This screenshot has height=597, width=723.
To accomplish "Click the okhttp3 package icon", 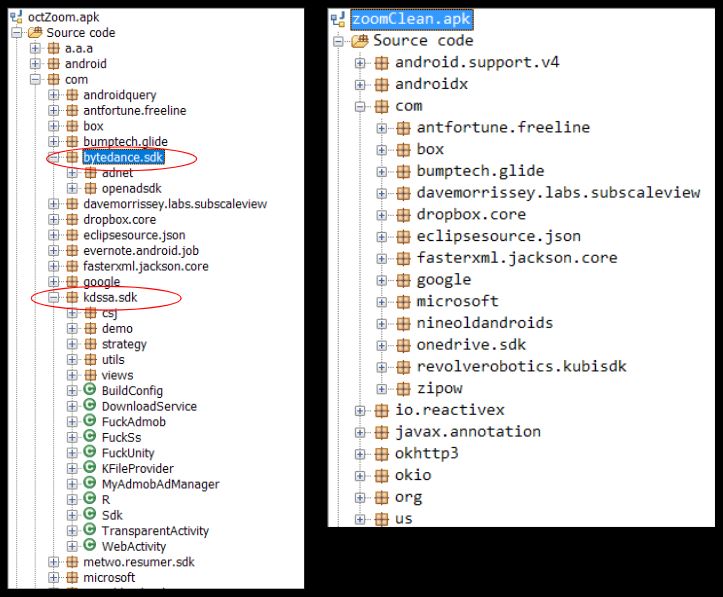I will (x=381, y=454).
